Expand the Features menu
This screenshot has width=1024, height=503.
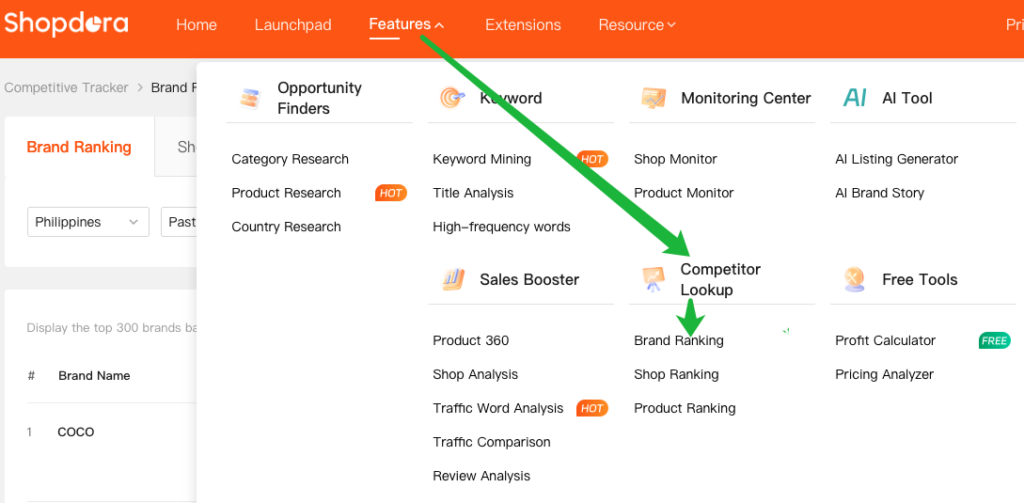tap(406, 25)
